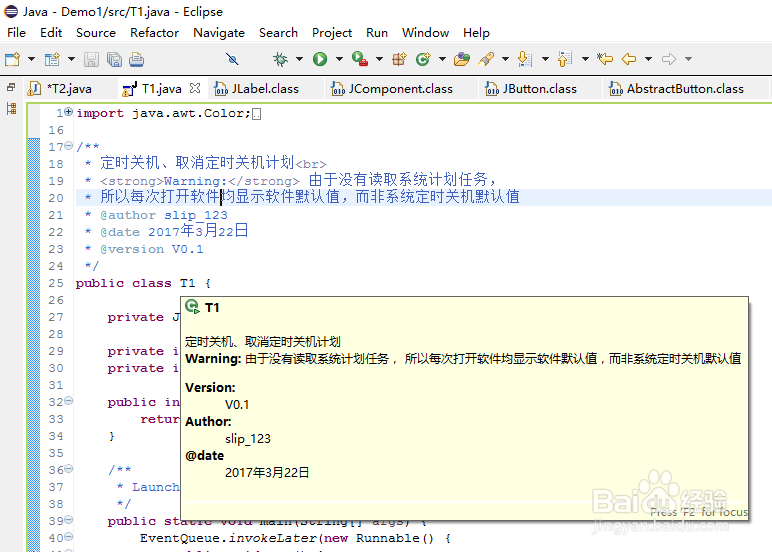Click the Restore view icon in left sidebar
The width and height of the screenshot is (772, 552).
click(x=11, y=87)
